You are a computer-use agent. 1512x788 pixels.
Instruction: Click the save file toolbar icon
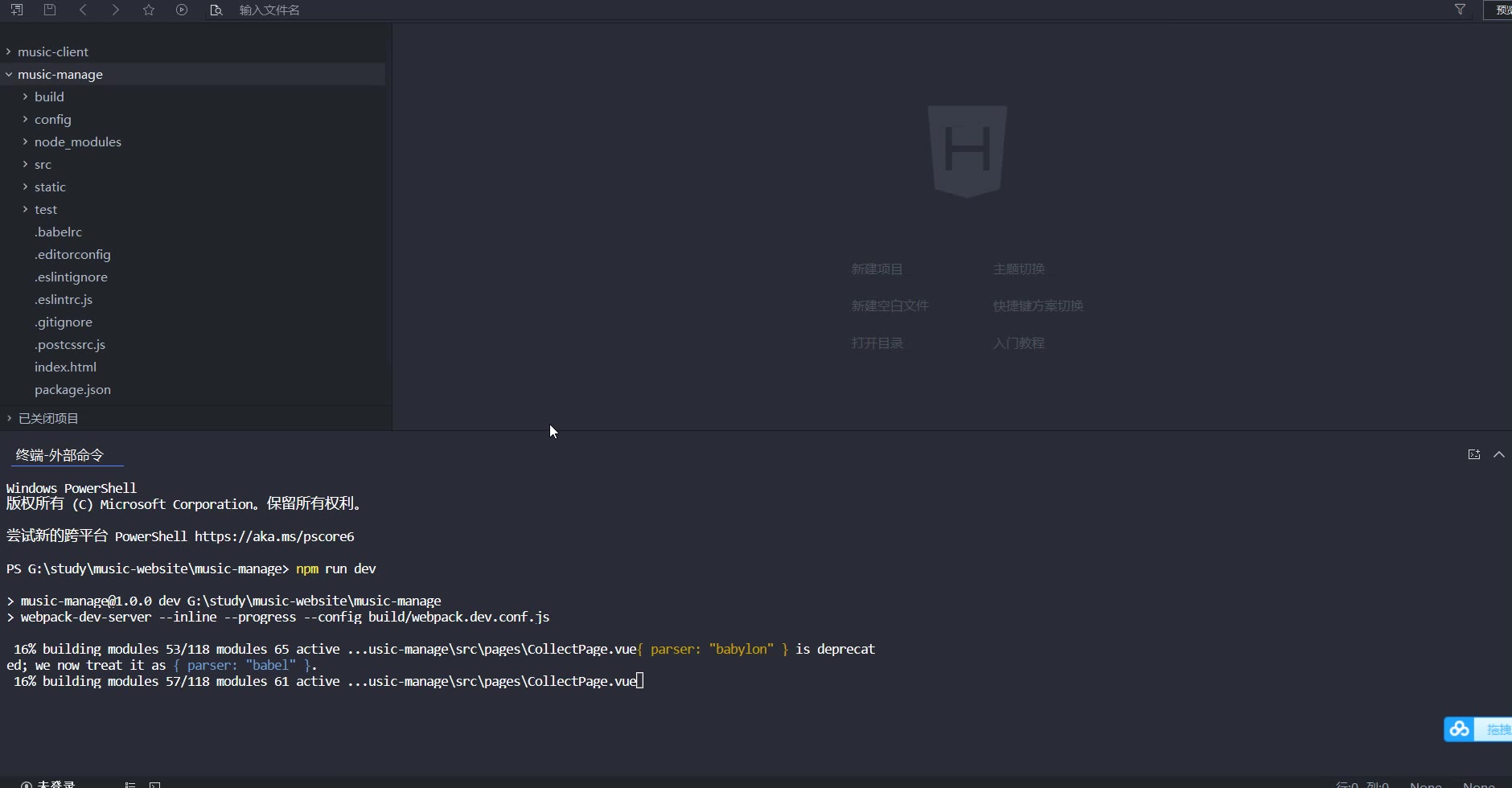pyautogui.click(x=50, y=10)
